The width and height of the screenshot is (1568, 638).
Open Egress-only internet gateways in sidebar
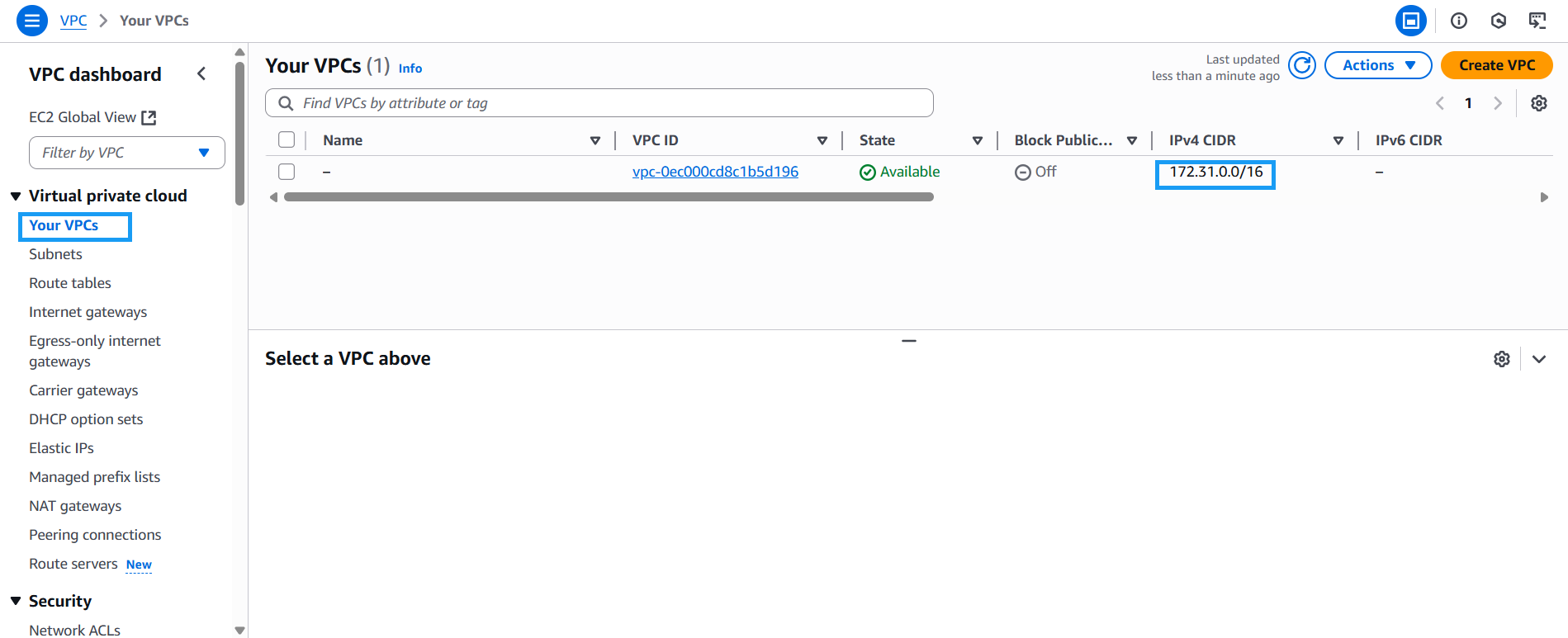click(x=95, y=351)
